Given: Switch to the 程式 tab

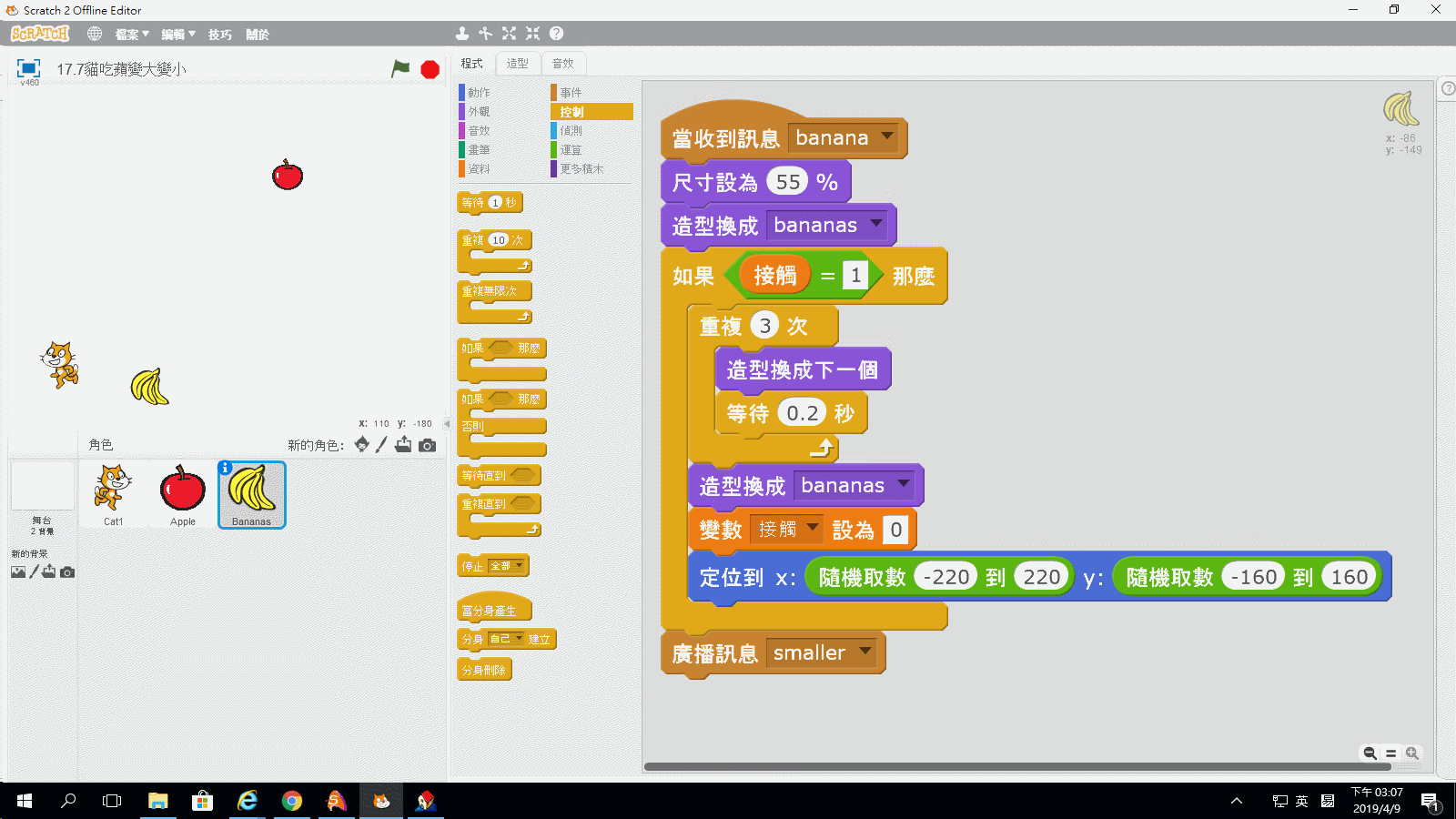Looking at the screenshot, I should click(x=471, y=64).
